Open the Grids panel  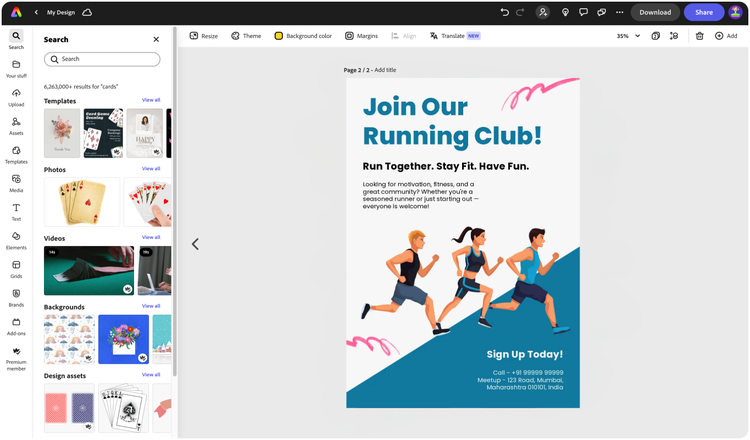click(16, 270)
